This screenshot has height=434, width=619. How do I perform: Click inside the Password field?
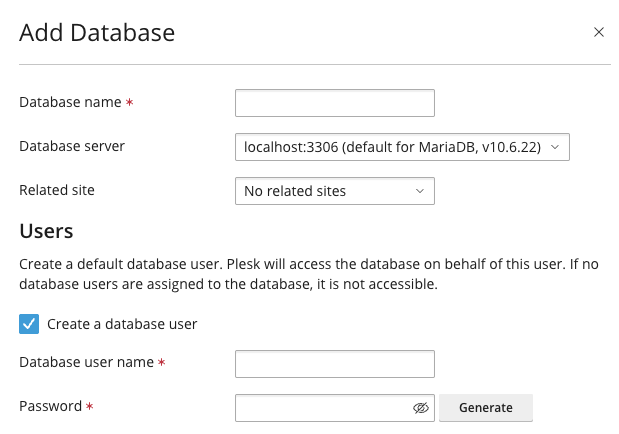(323, 408)
